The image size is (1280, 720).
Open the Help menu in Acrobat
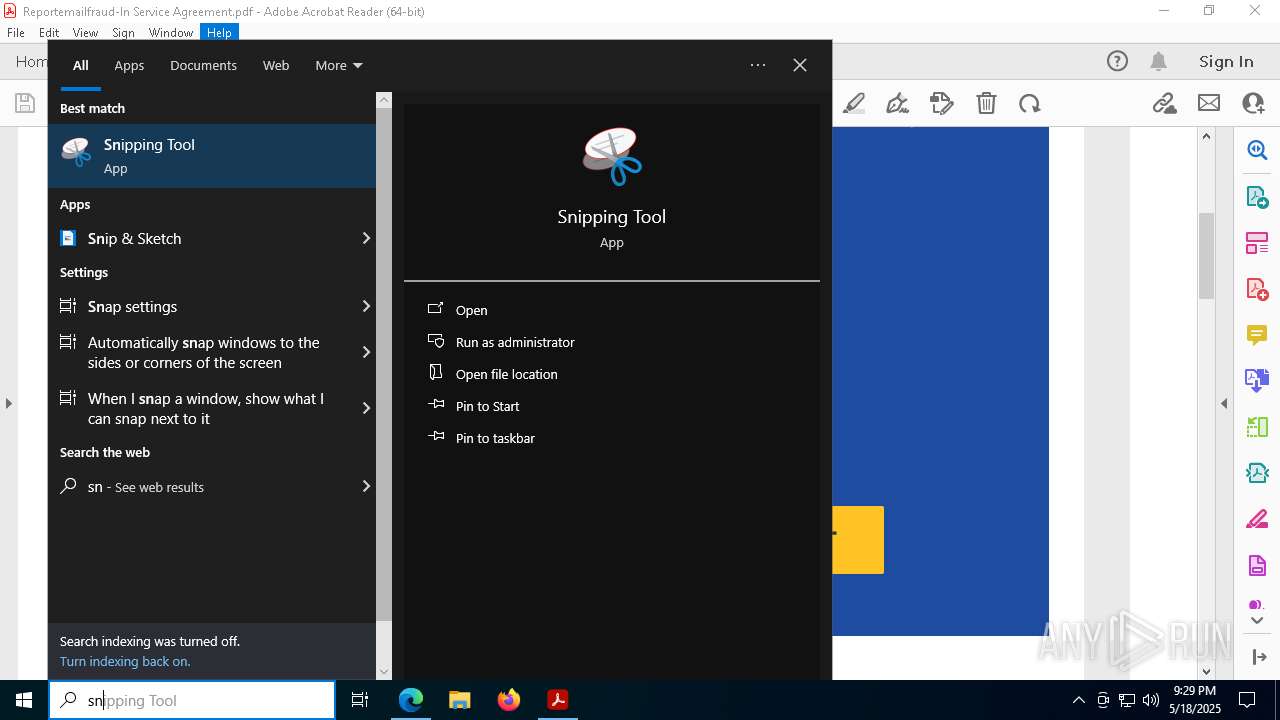[x=219, y=32]
